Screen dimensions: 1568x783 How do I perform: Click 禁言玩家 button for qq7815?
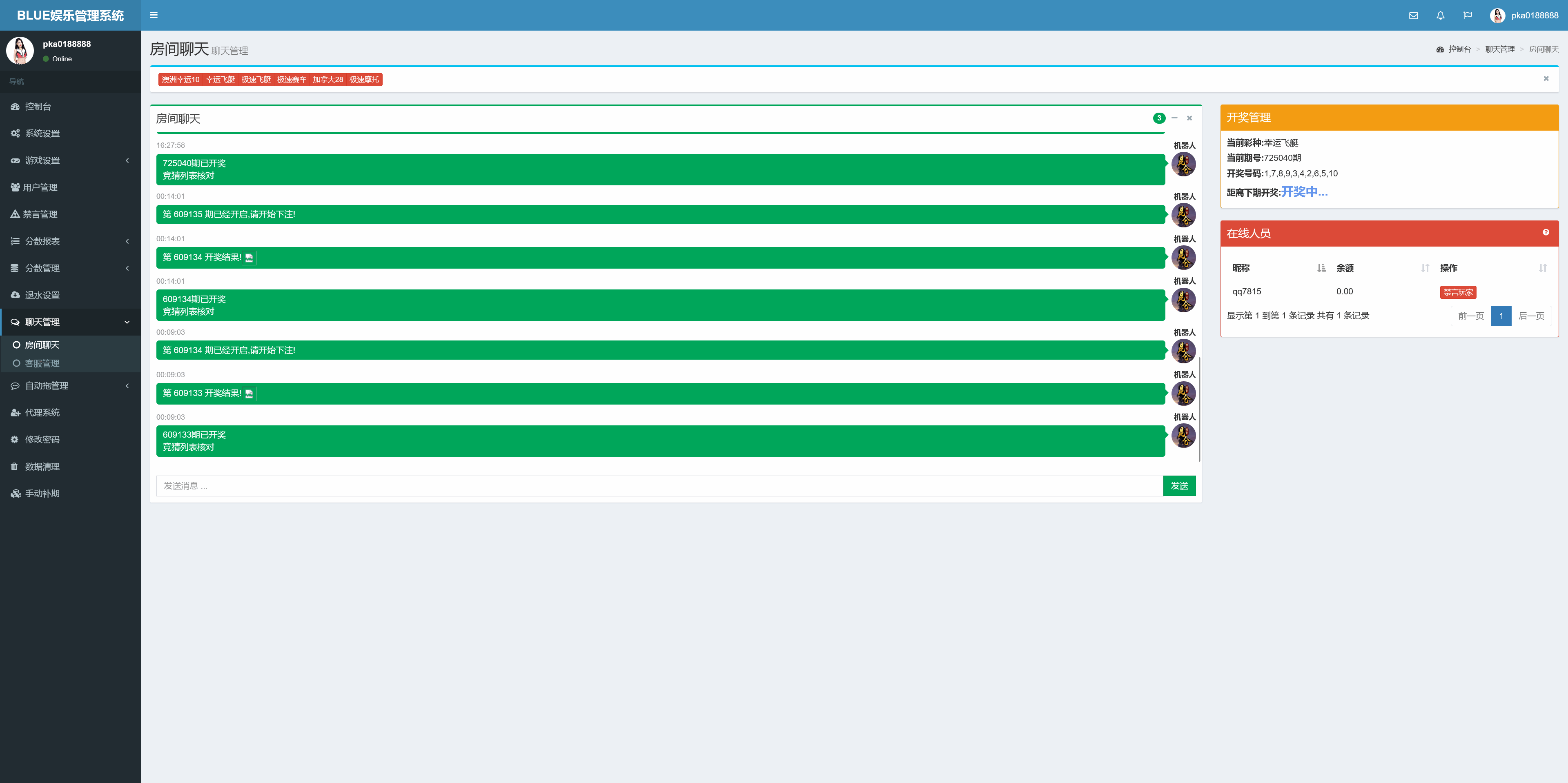pos(1457,292)
